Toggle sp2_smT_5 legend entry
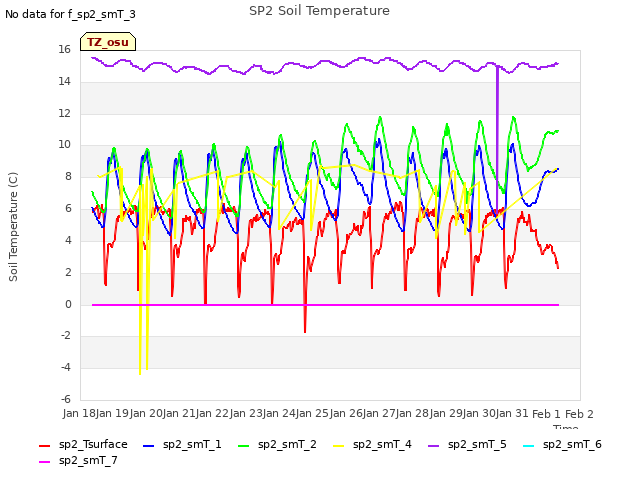This screenshot has height=480, width=640. [x=467, y=444]
